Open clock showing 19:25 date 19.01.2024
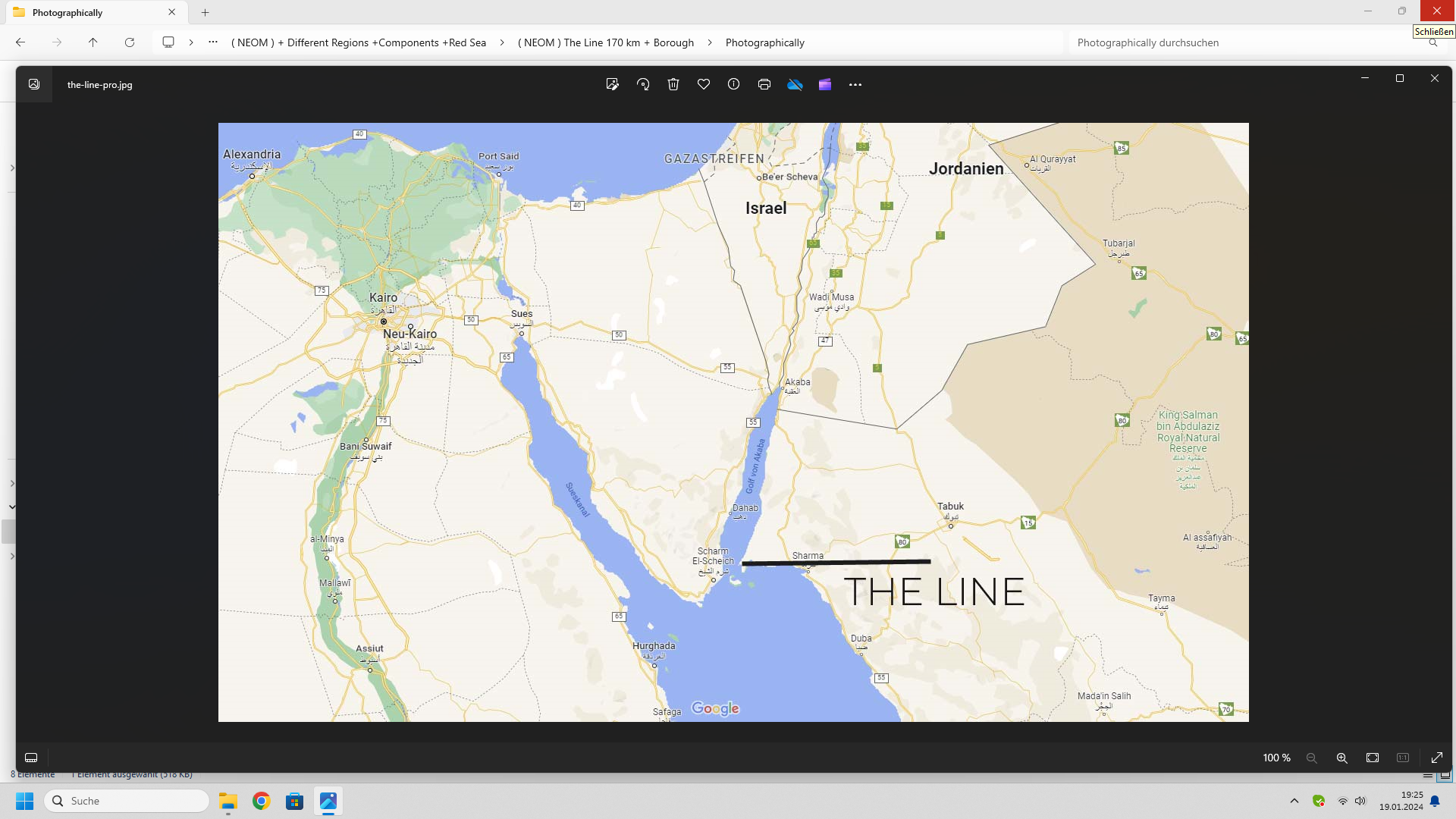 (x=1401, y=801)
